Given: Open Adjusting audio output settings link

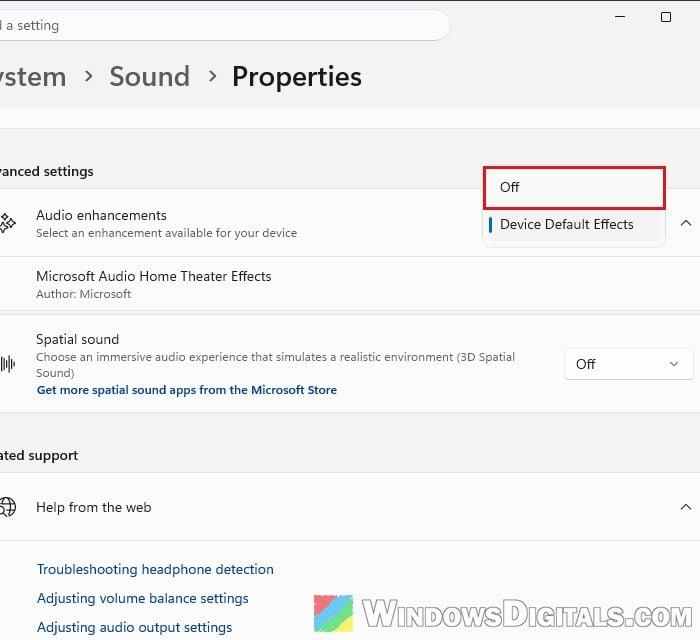Looking at the screenshot, I should [134, 628].
